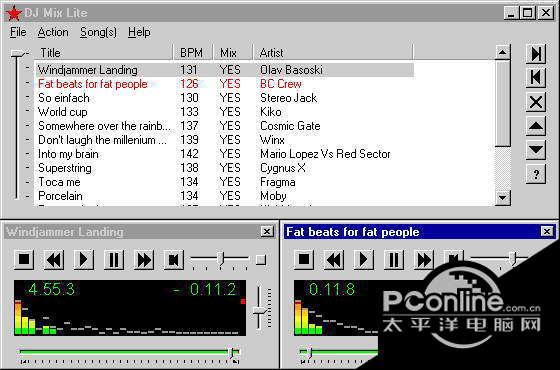
Task: Click the pitch slider in Windjammer Landing player
Action: tap(221, 259)
